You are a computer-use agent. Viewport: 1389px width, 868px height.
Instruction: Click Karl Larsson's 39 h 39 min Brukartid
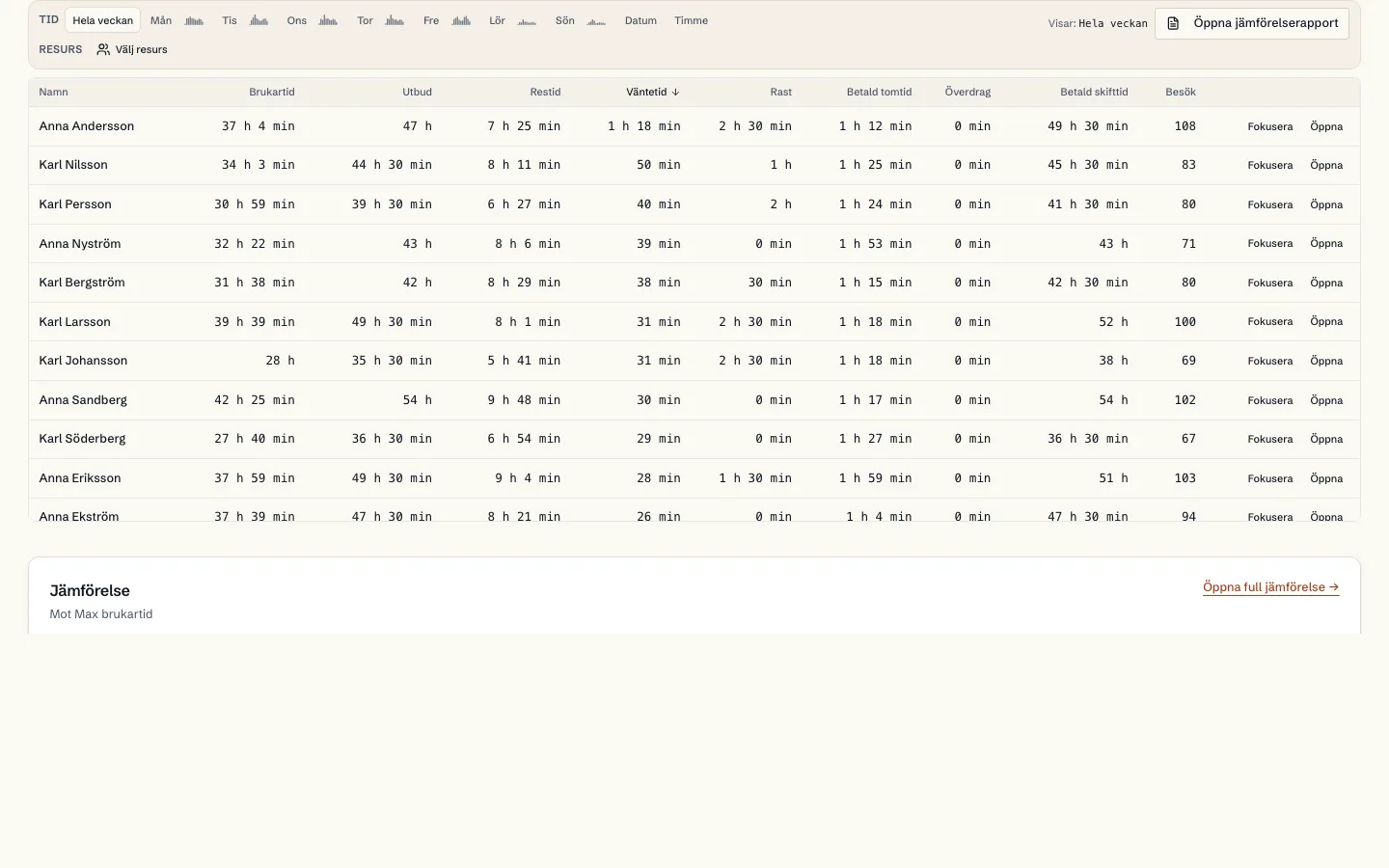[x=255, y=322]
